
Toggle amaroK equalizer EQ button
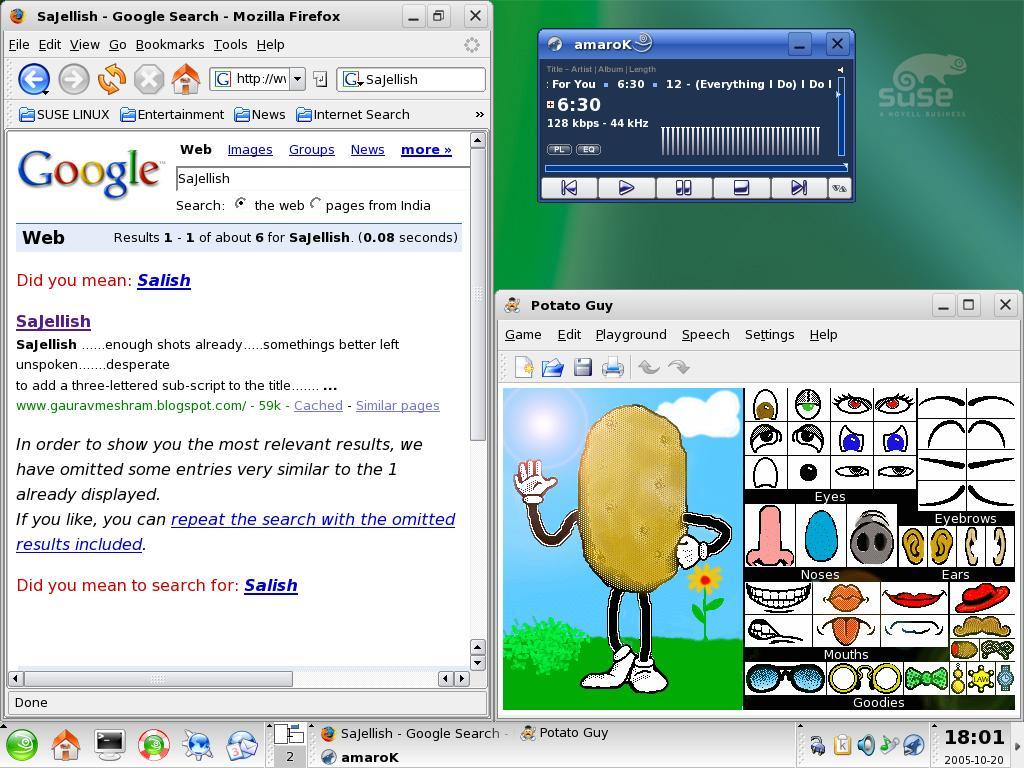pos(588,150)
